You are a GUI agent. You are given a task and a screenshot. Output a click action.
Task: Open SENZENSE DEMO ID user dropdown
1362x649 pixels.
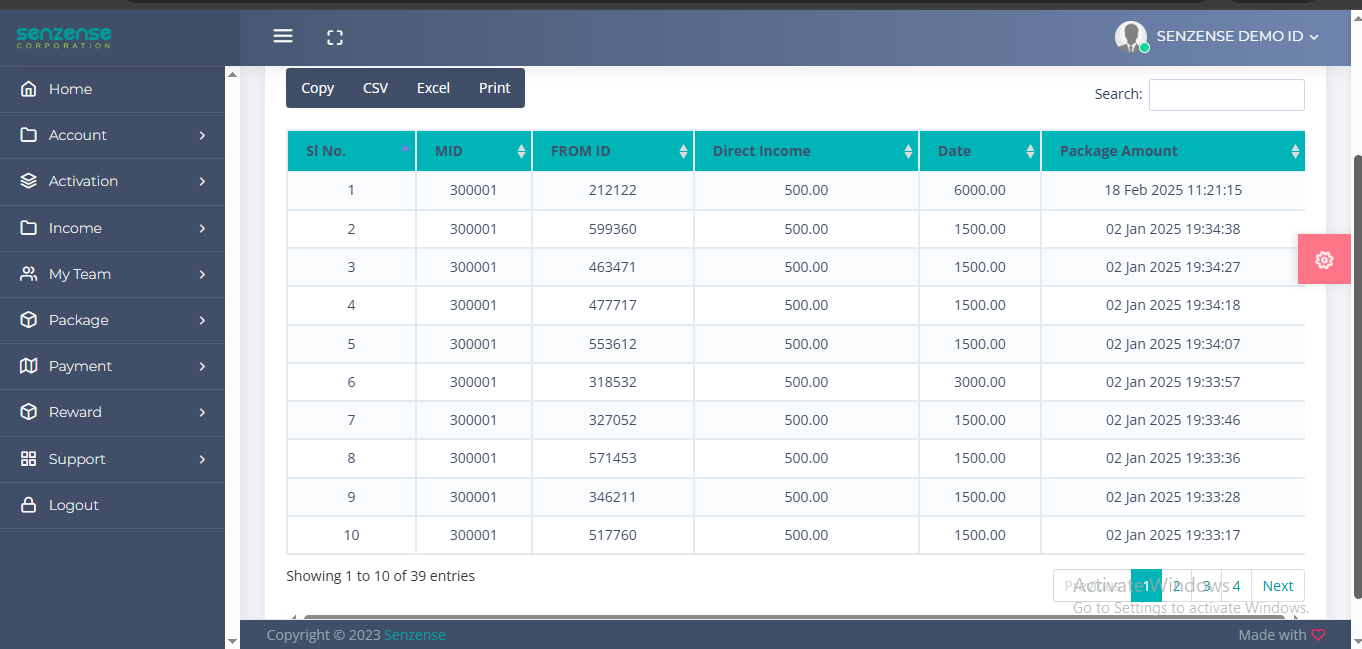click(1237, 36)
